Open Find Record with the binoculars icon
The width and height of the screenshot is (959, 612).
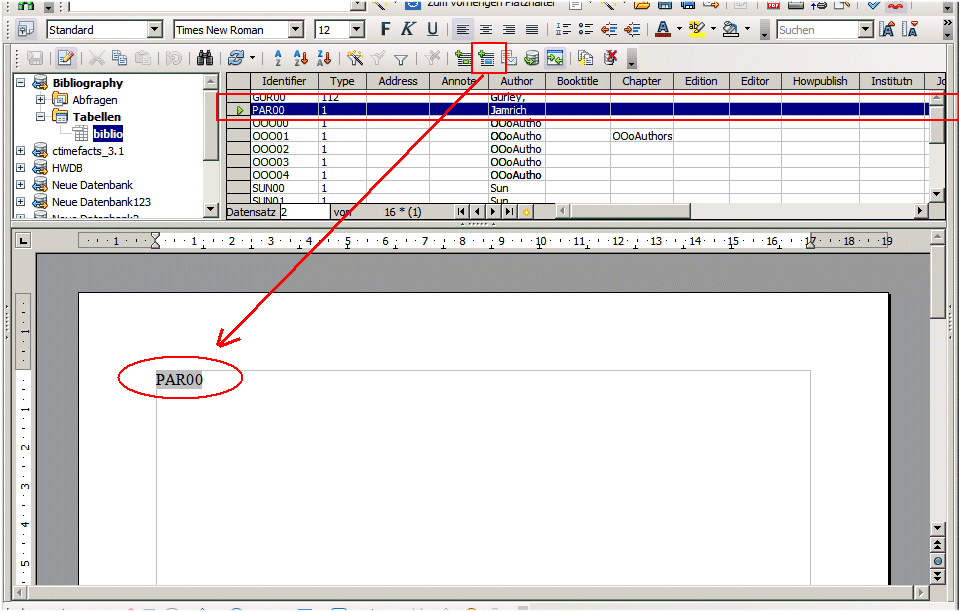tap(205, 59)
